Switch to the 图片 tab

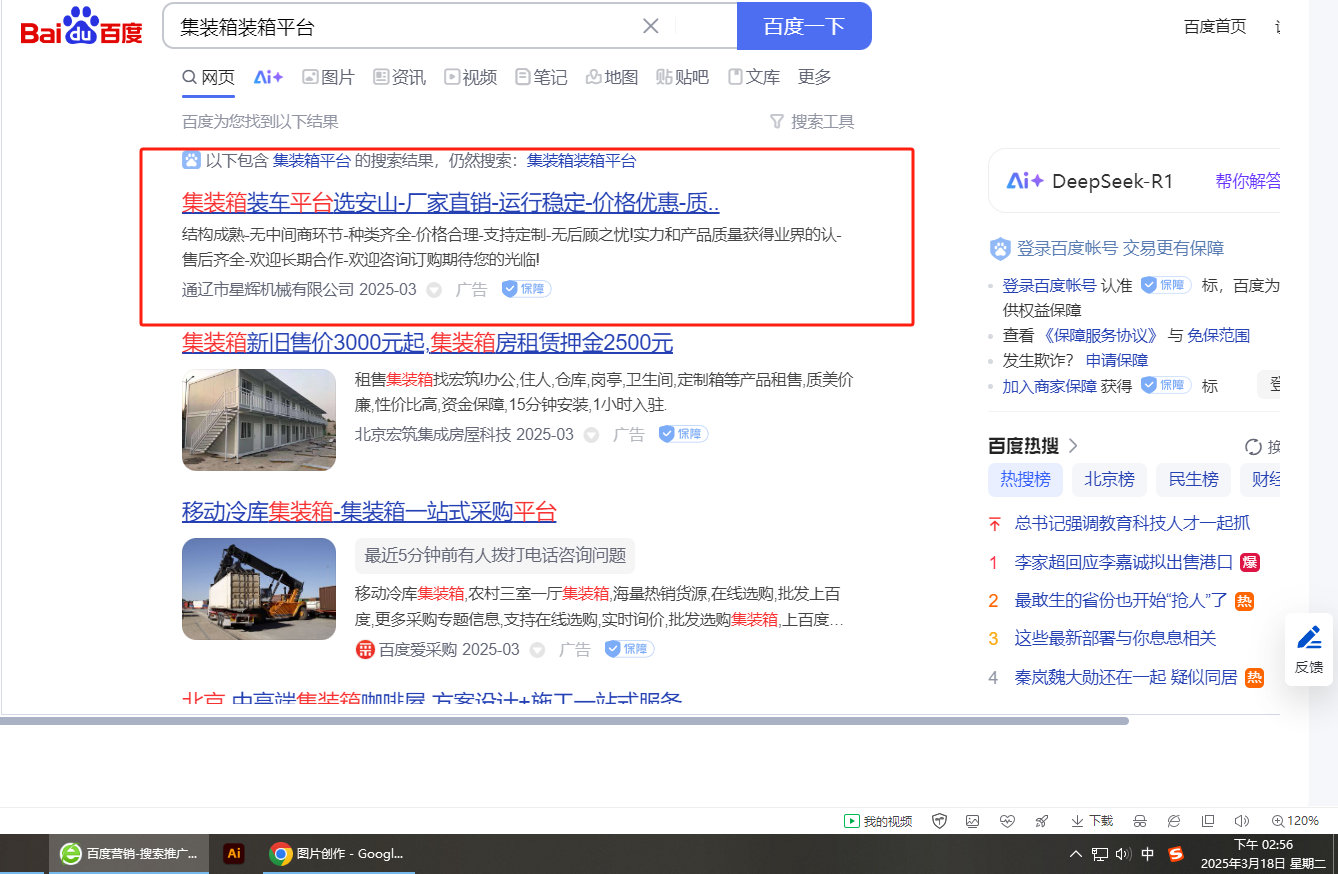click(x=329, y=77)
